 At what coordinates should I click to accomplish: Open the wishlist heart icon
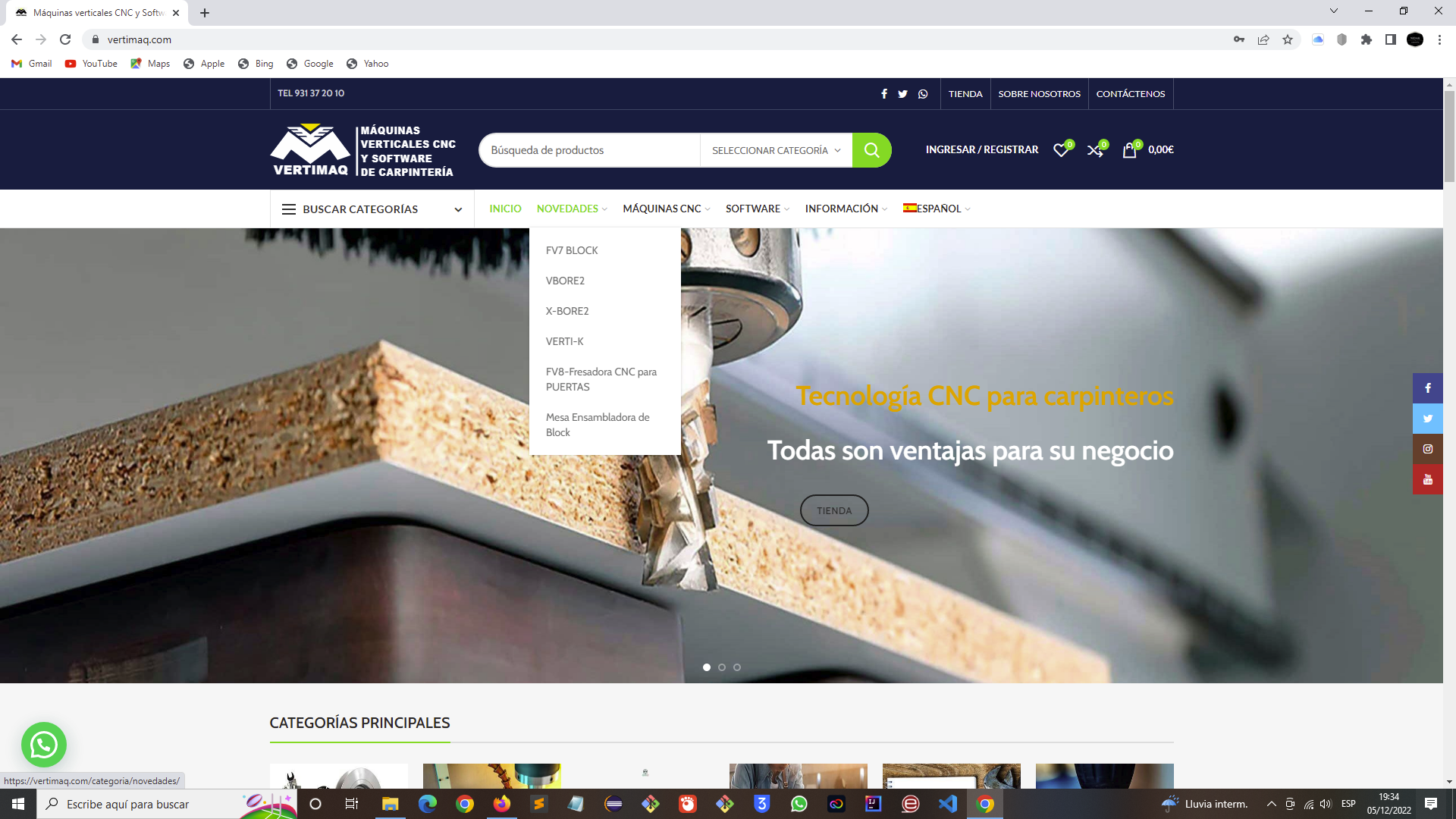[x=1061, y=150]
